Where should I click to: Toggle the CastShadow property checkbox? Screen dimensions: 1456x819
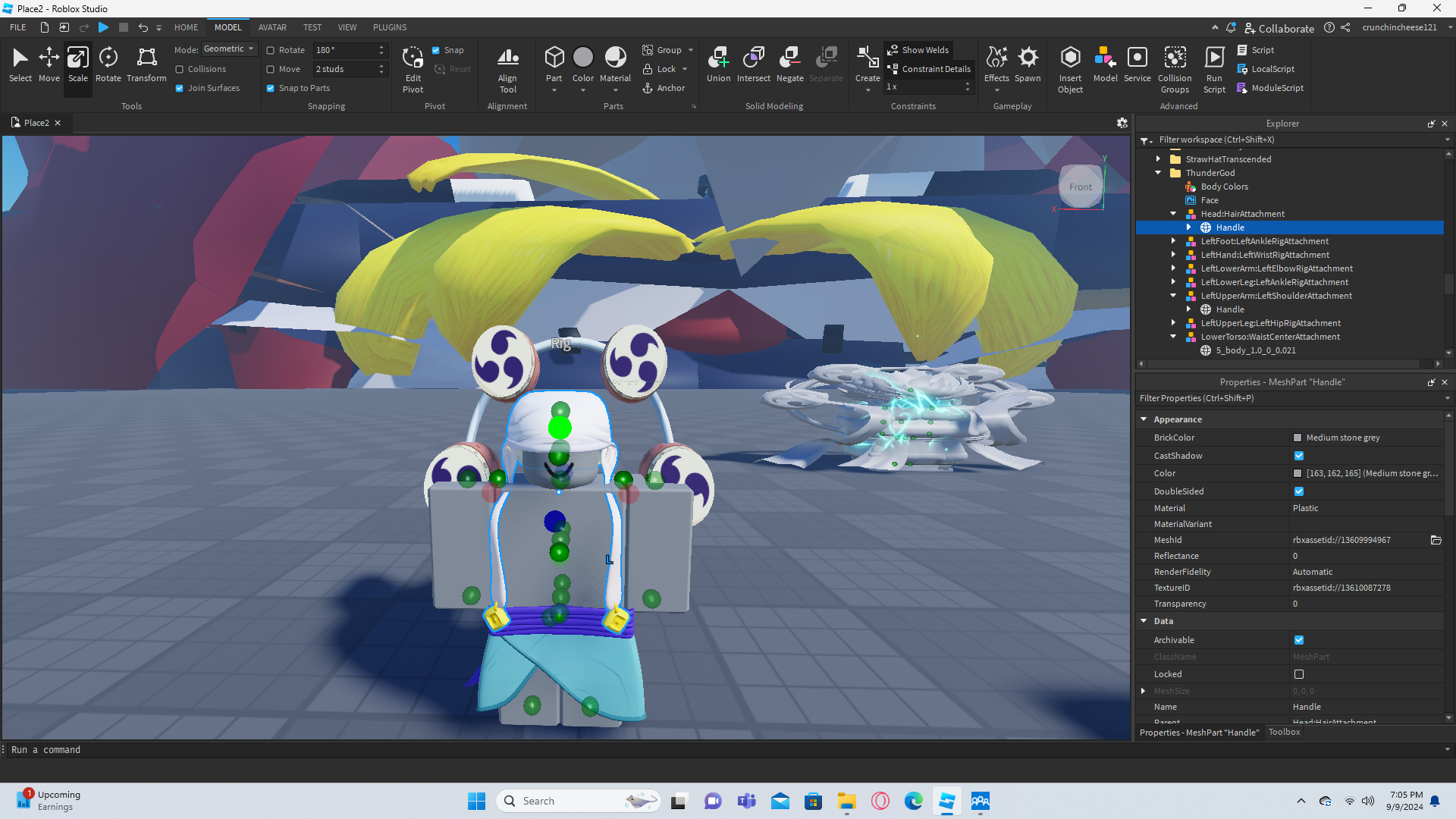click(1299, 456)
